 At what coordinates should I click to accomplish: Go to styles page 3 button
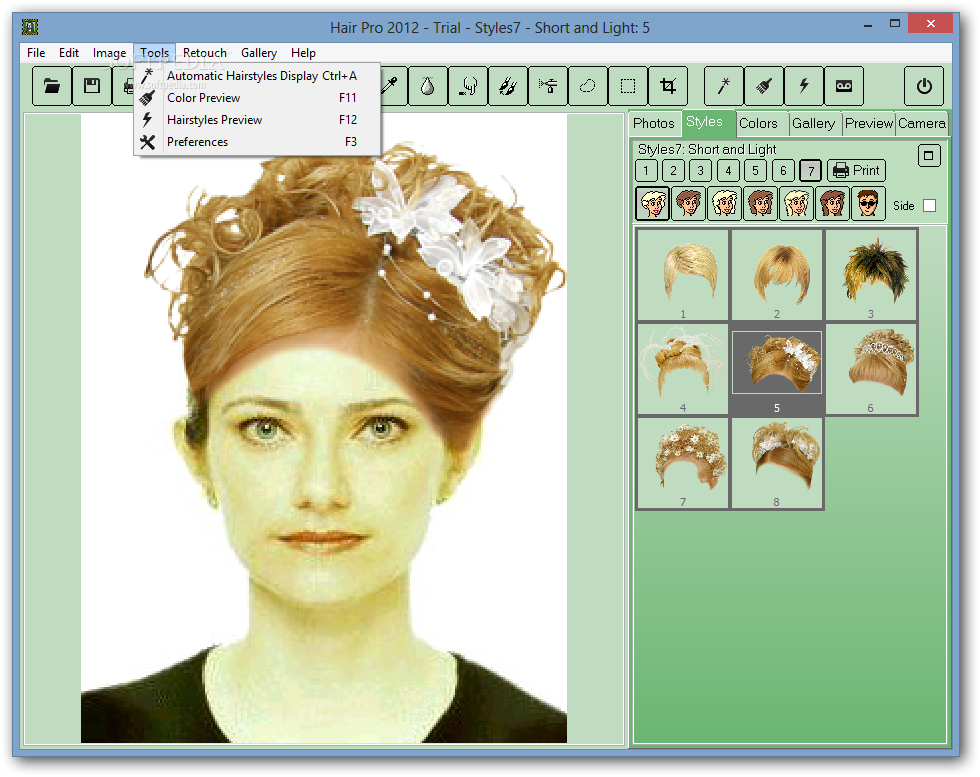[x=701, y=171]
